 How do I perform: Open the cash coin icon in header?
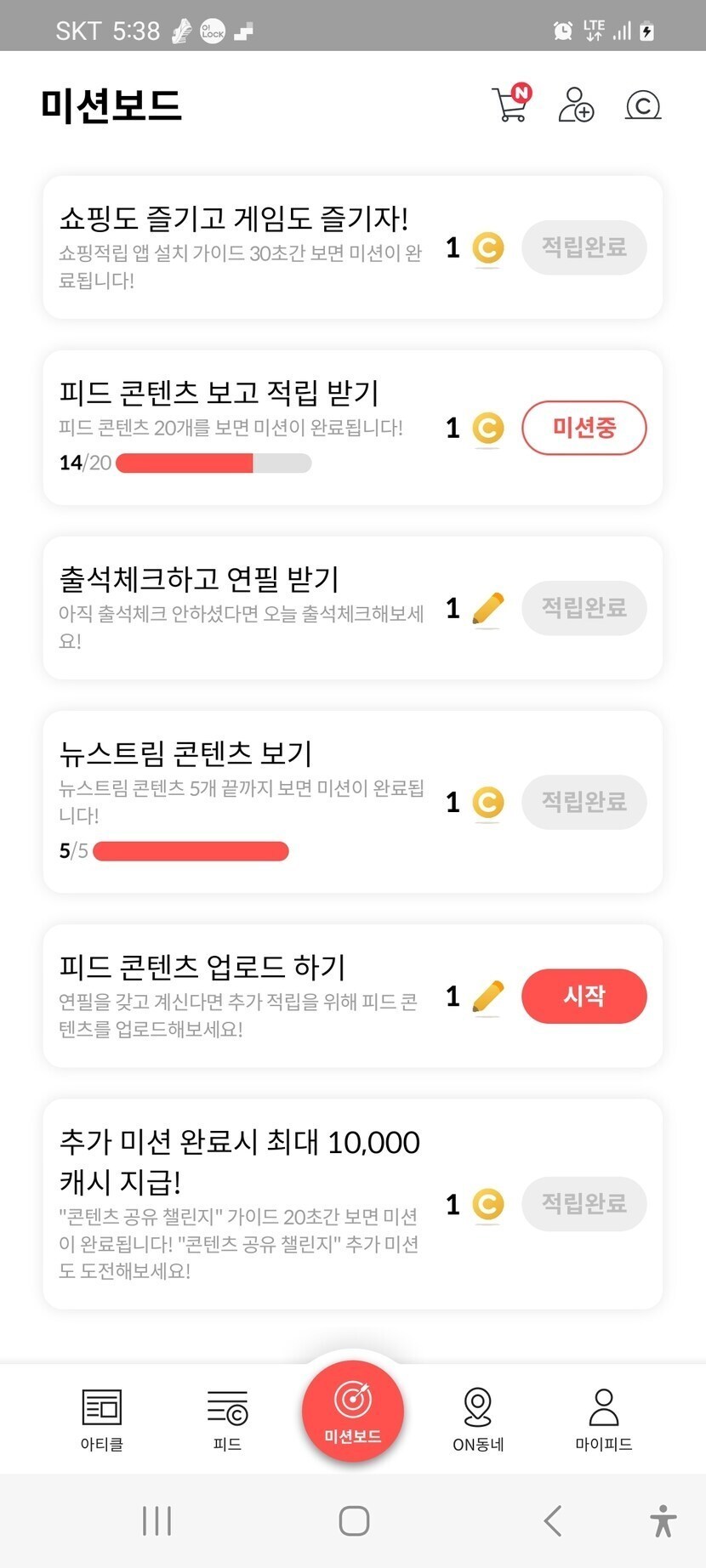click(643, 105)
